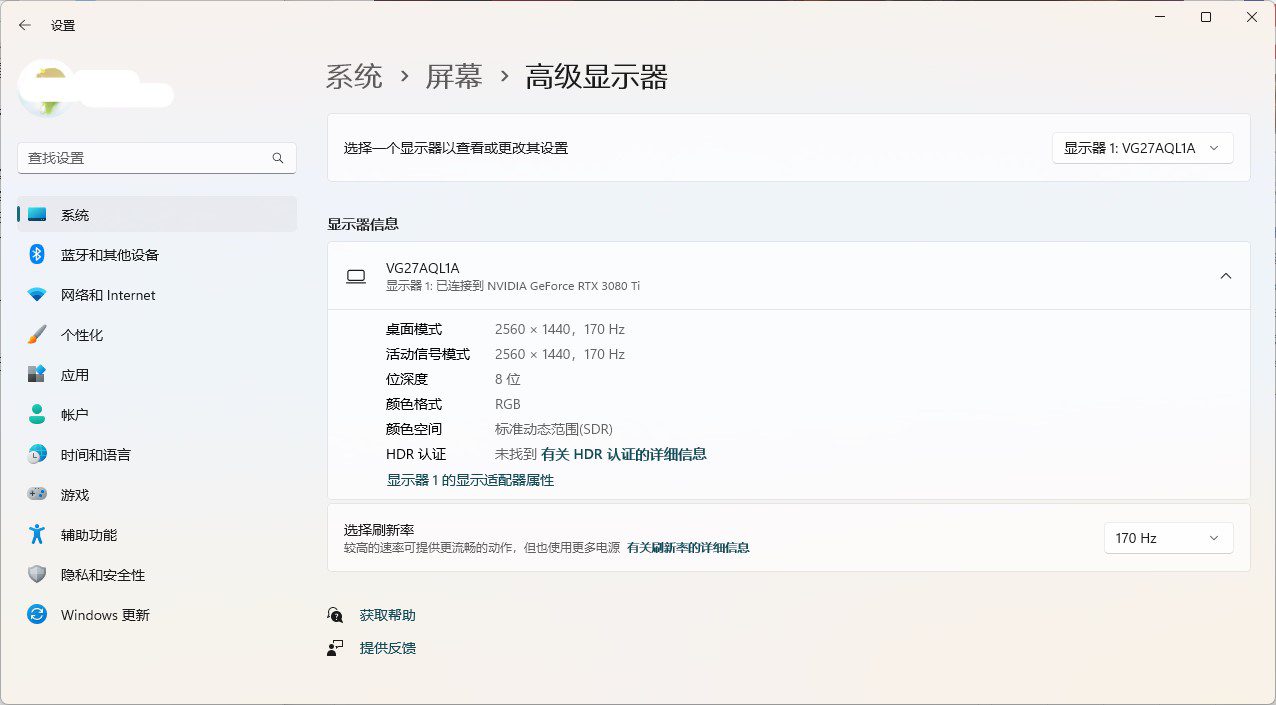The image size is (1276, 705).
Task: Click the back arrow in the title bar
Action: tap(25, 25)
